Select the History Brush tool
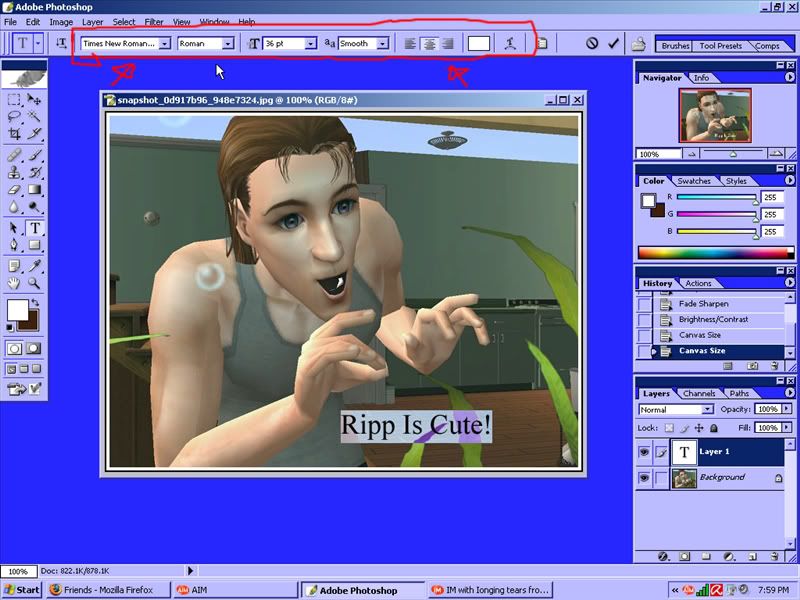 click(x=34, y=172)
